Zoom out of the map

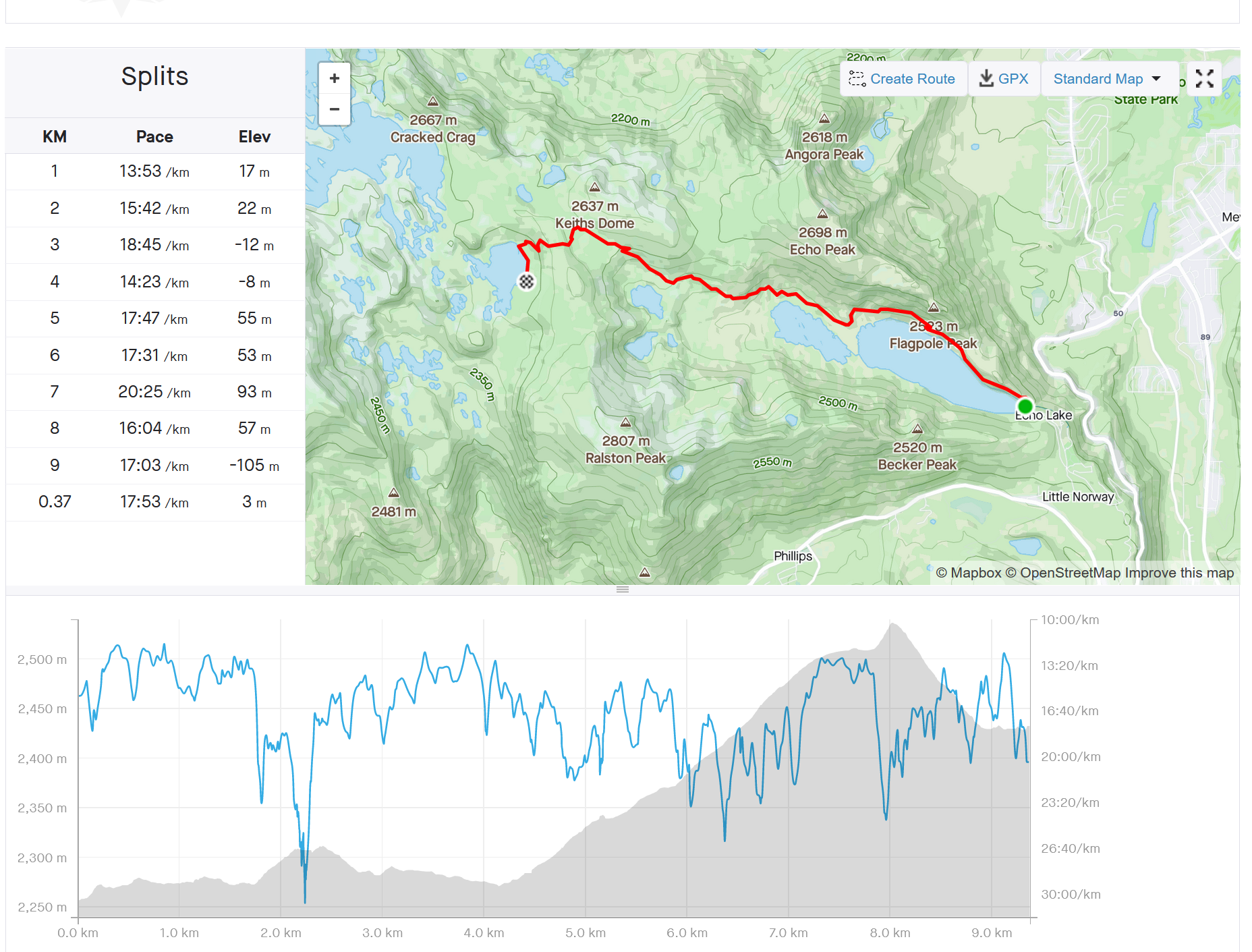335,109
